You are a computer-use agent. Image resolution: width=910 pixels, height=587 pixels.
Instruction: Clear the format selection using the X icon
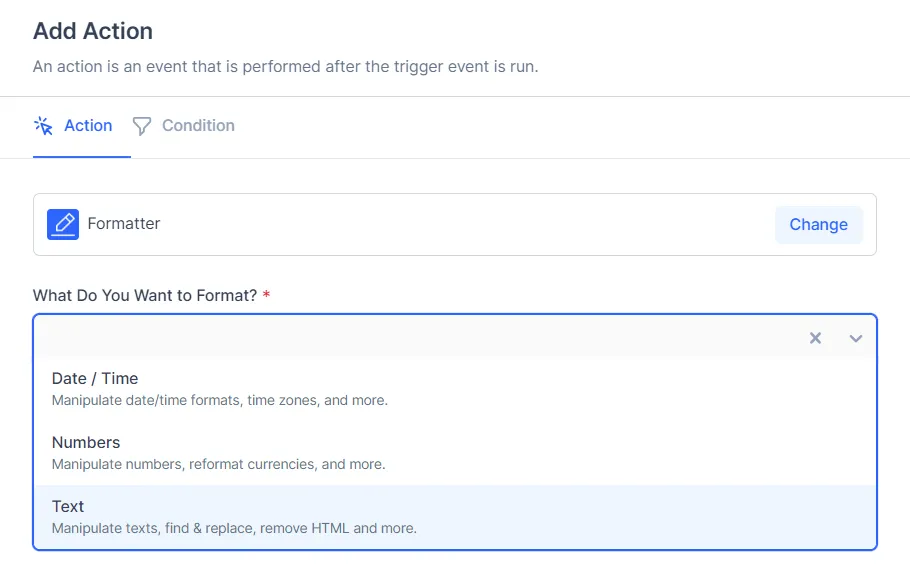click(815, 338)
